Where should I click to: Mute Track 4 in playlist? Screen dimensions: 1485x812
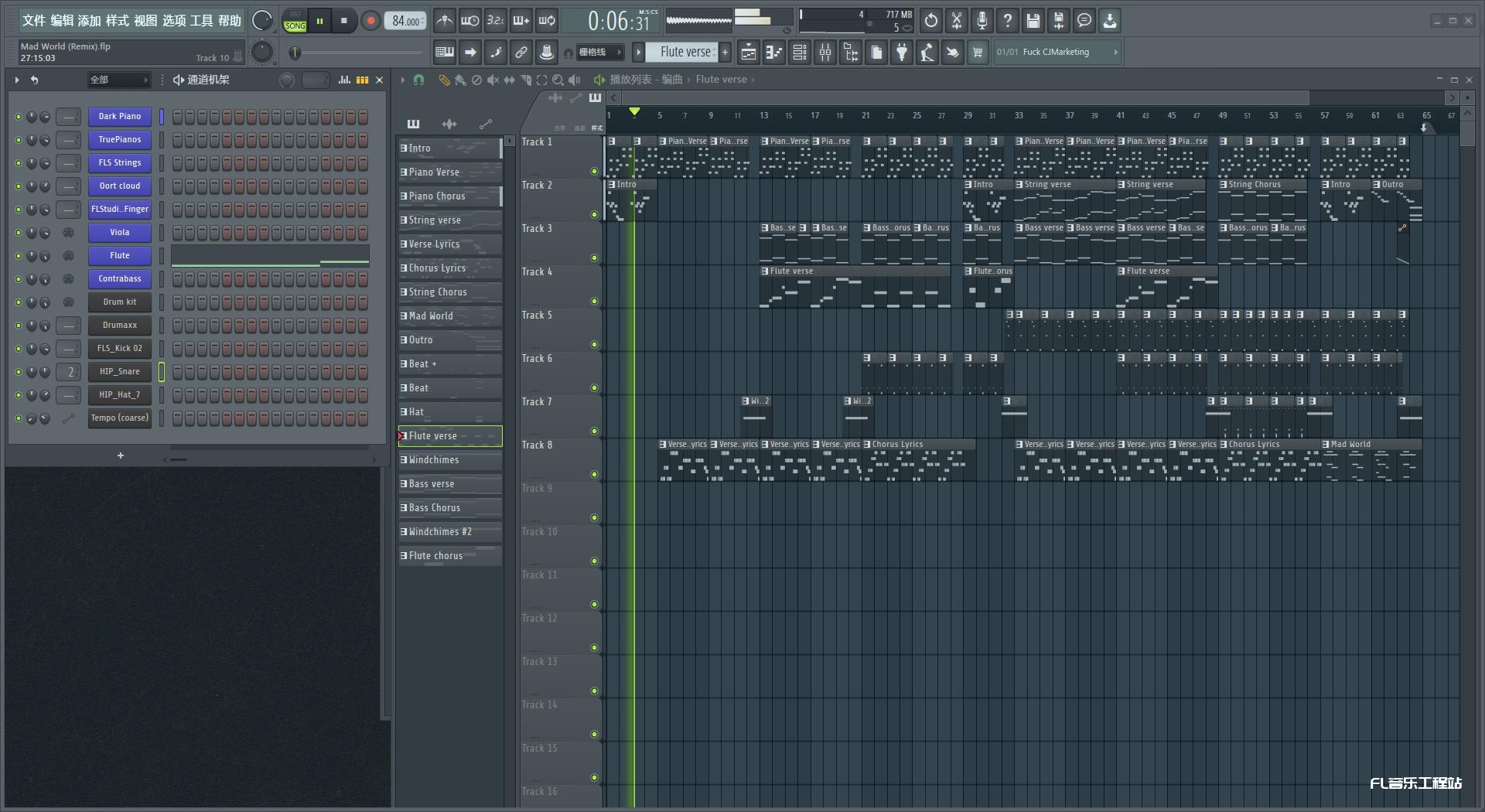[594, 301]
